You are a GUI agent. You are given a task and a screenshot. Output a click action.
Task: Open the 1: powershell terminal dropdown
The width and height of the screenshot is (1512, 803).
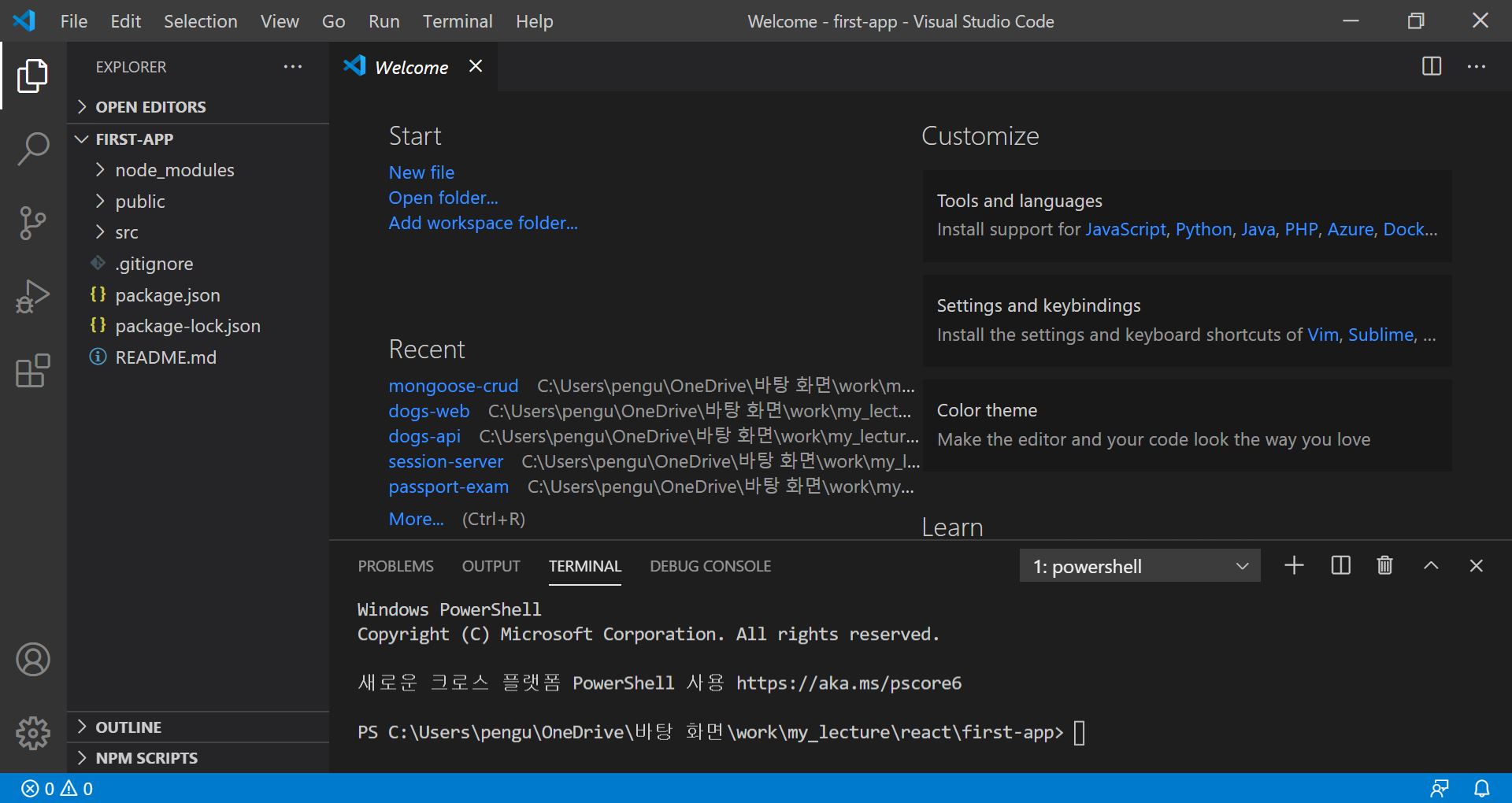(x=1140, y=566)
